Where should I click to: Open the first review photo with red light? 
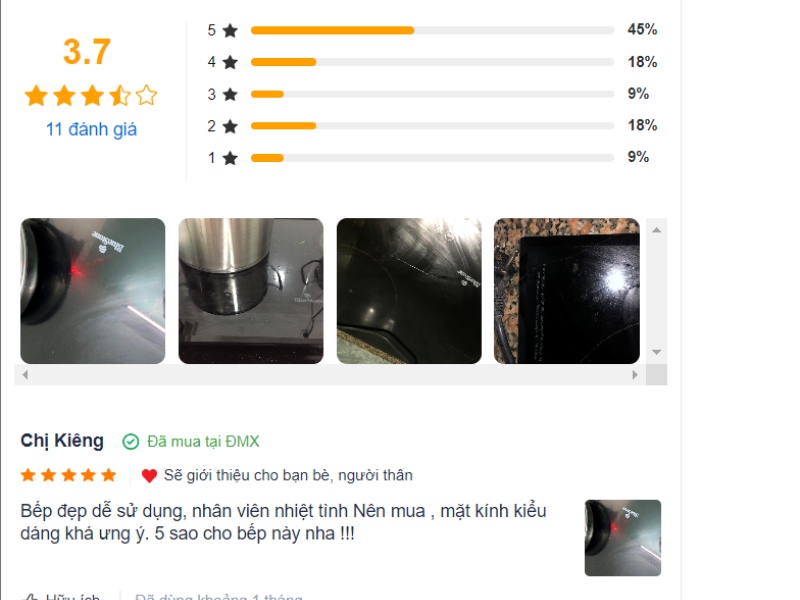(93, 291)
